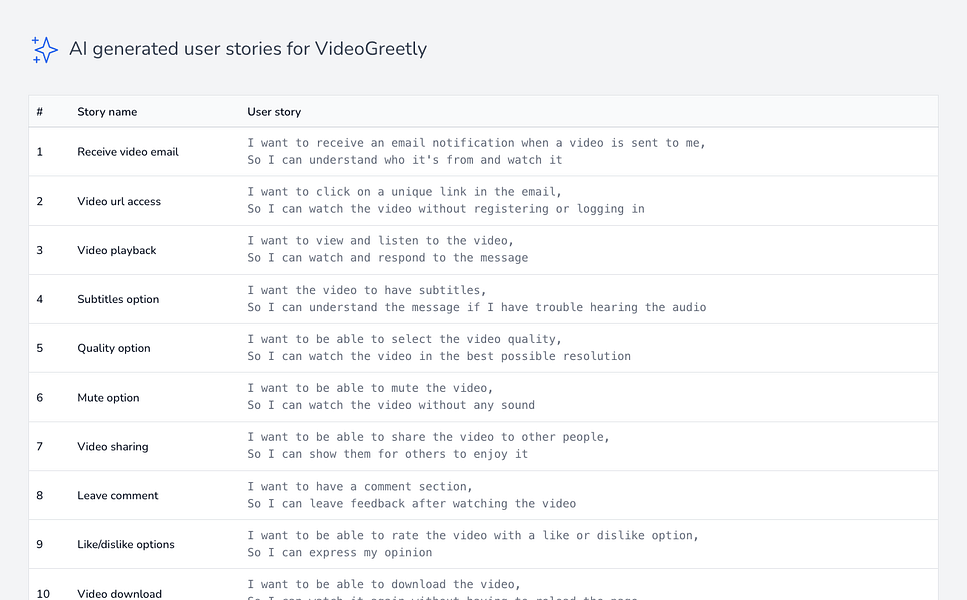Select the 'Video url access' story name

[119, 201]
